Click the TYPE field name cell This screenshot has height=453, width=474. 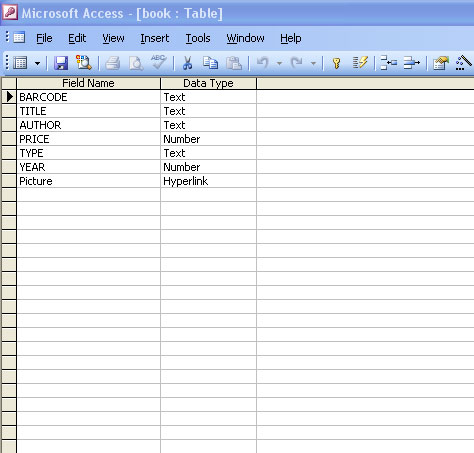point(89,153)
